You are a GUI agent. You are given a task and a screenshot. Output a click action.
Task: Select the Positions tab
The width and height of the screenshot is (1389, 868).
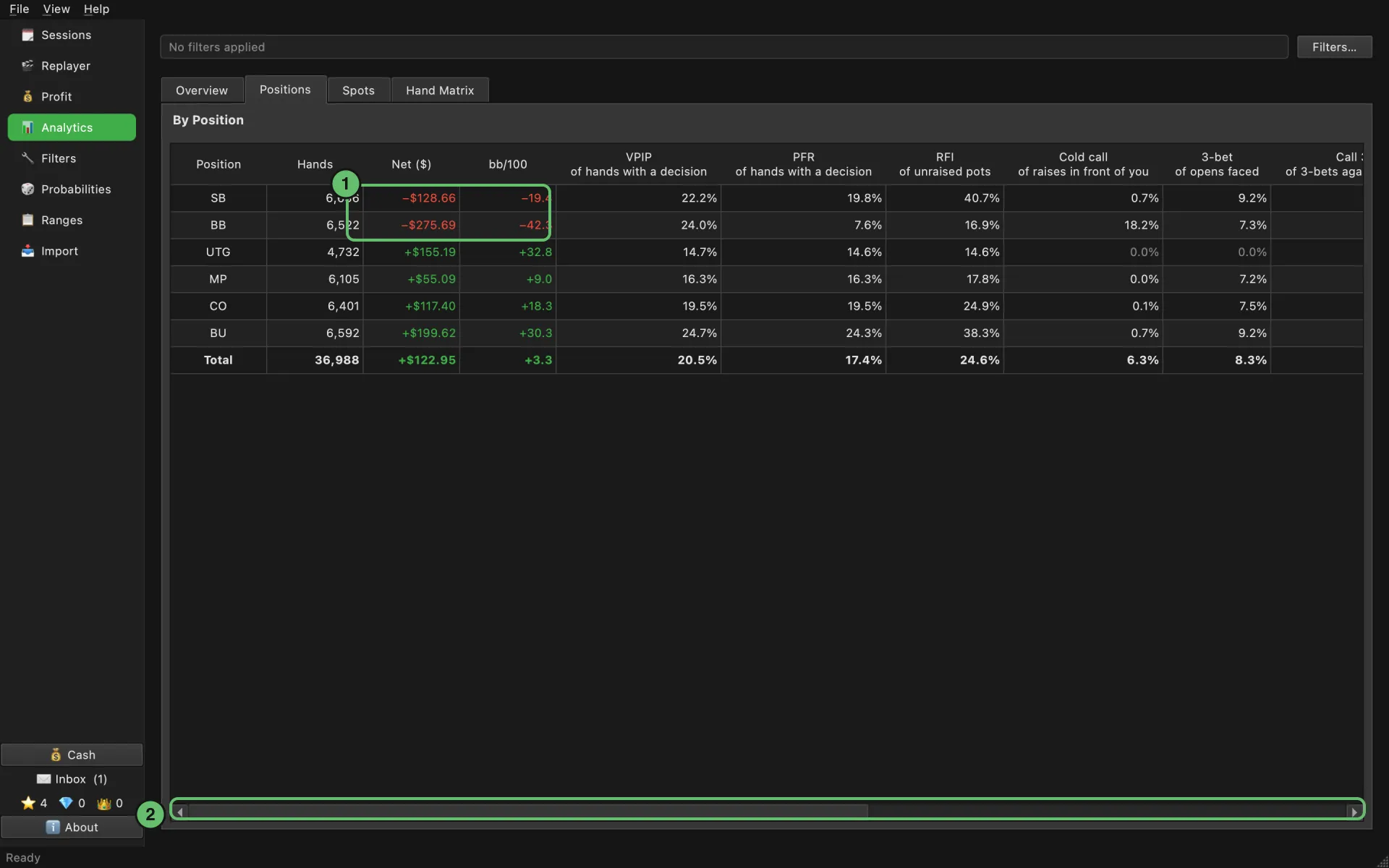click(285, 89)
